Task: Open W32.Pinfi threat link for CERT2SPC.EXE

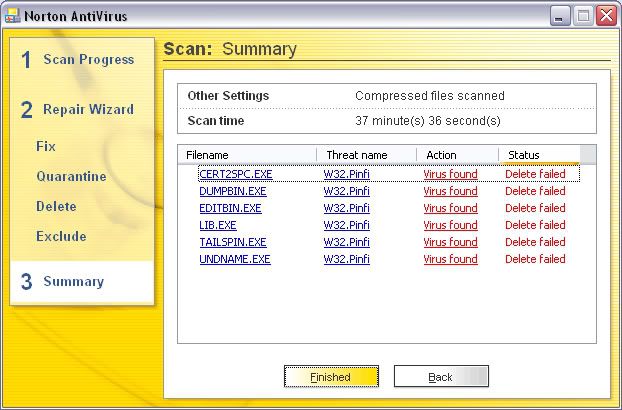Action: pyautogui.click(x=347, y=174)
